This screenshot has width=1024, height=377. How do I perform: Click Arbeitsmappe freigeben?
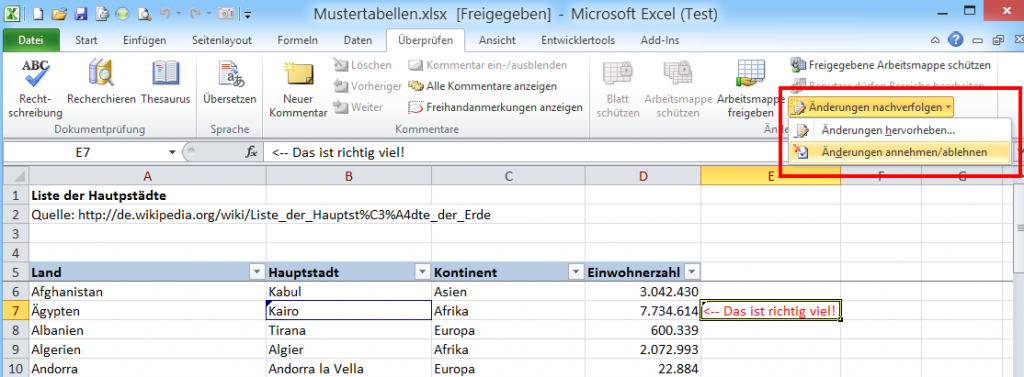[751, 90]
